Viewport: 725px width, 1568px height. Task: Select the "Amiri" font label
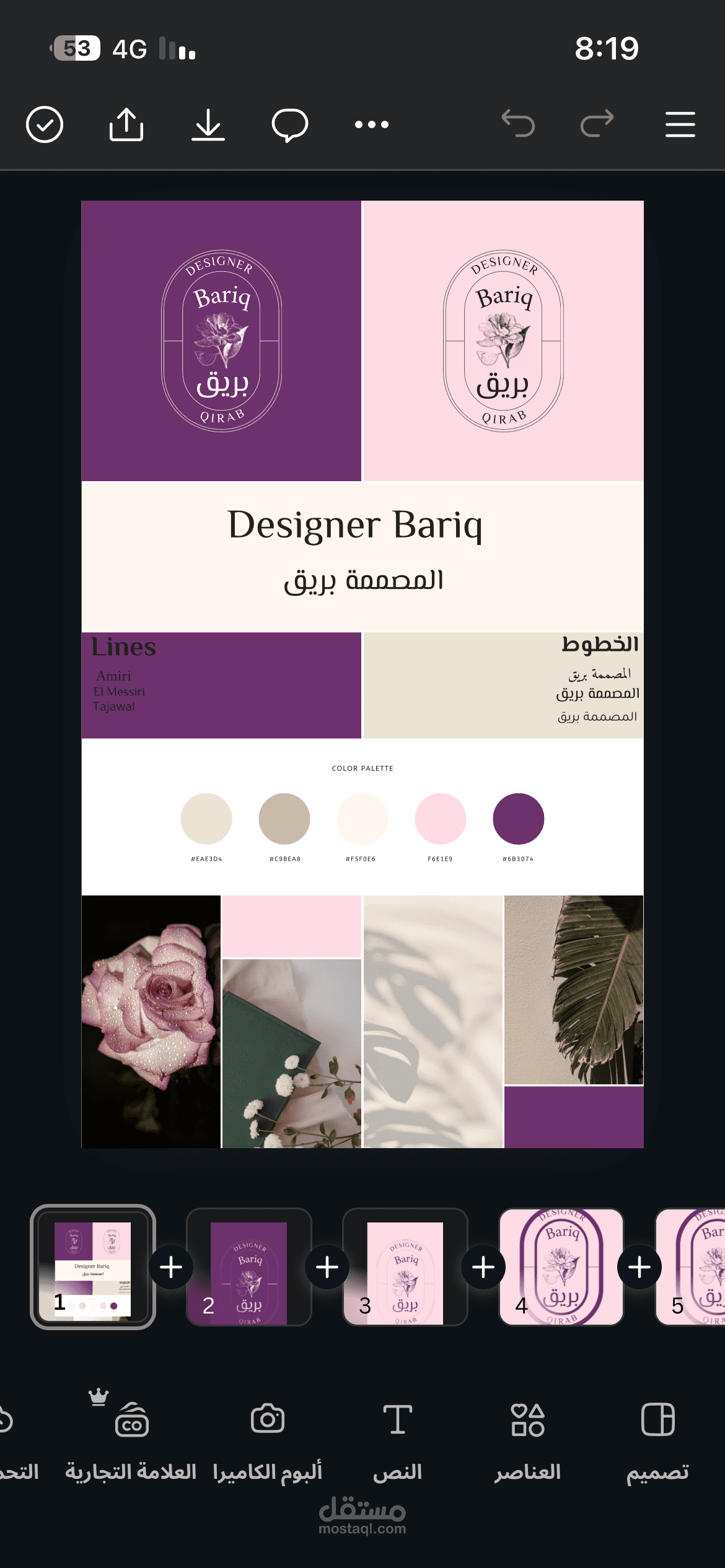tap(114, 676)
